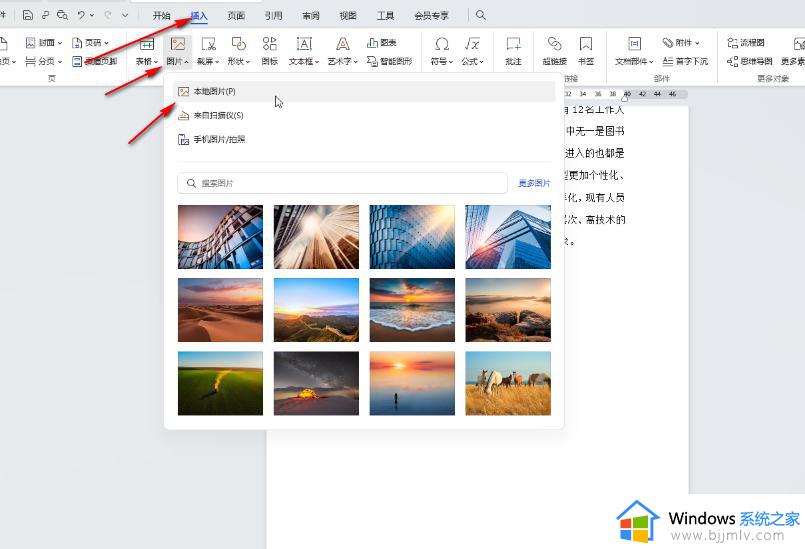
Task: Insert a 智能图形 smart graphic
Action: [x=390, y=61]
